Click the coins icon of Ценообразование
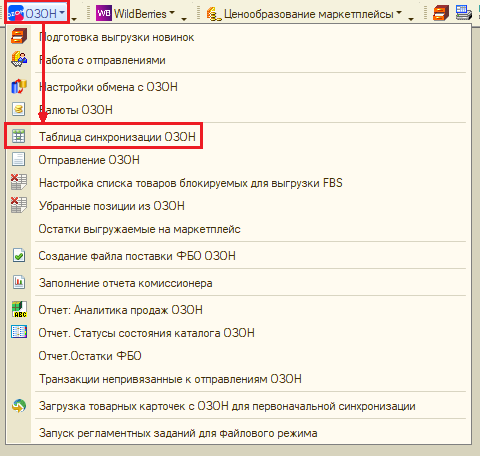Screen dimensions: 480x456 click(x=214, y=14)
